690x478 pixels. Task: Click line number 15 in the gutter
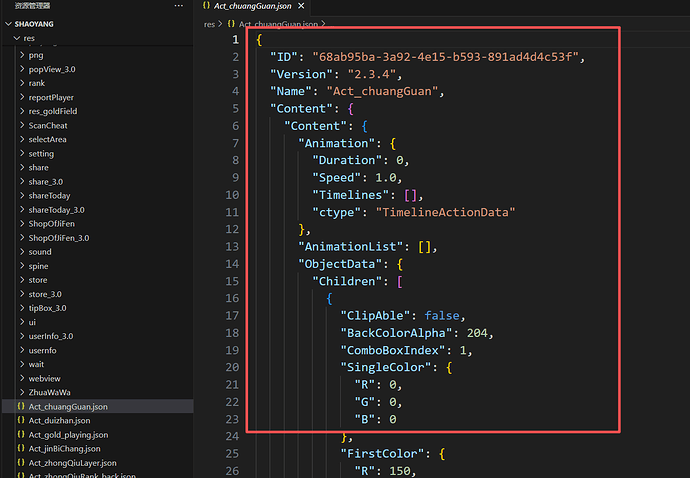[232, 281]
